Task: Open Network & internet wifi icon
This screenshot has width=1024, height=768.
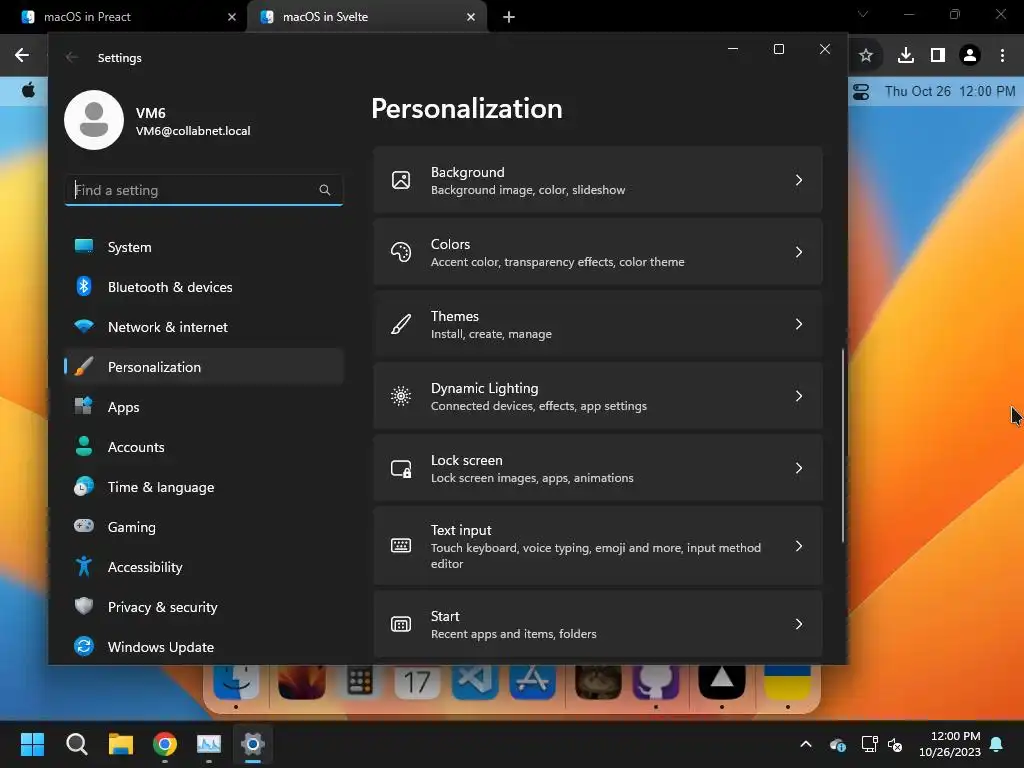Action: 84,326
